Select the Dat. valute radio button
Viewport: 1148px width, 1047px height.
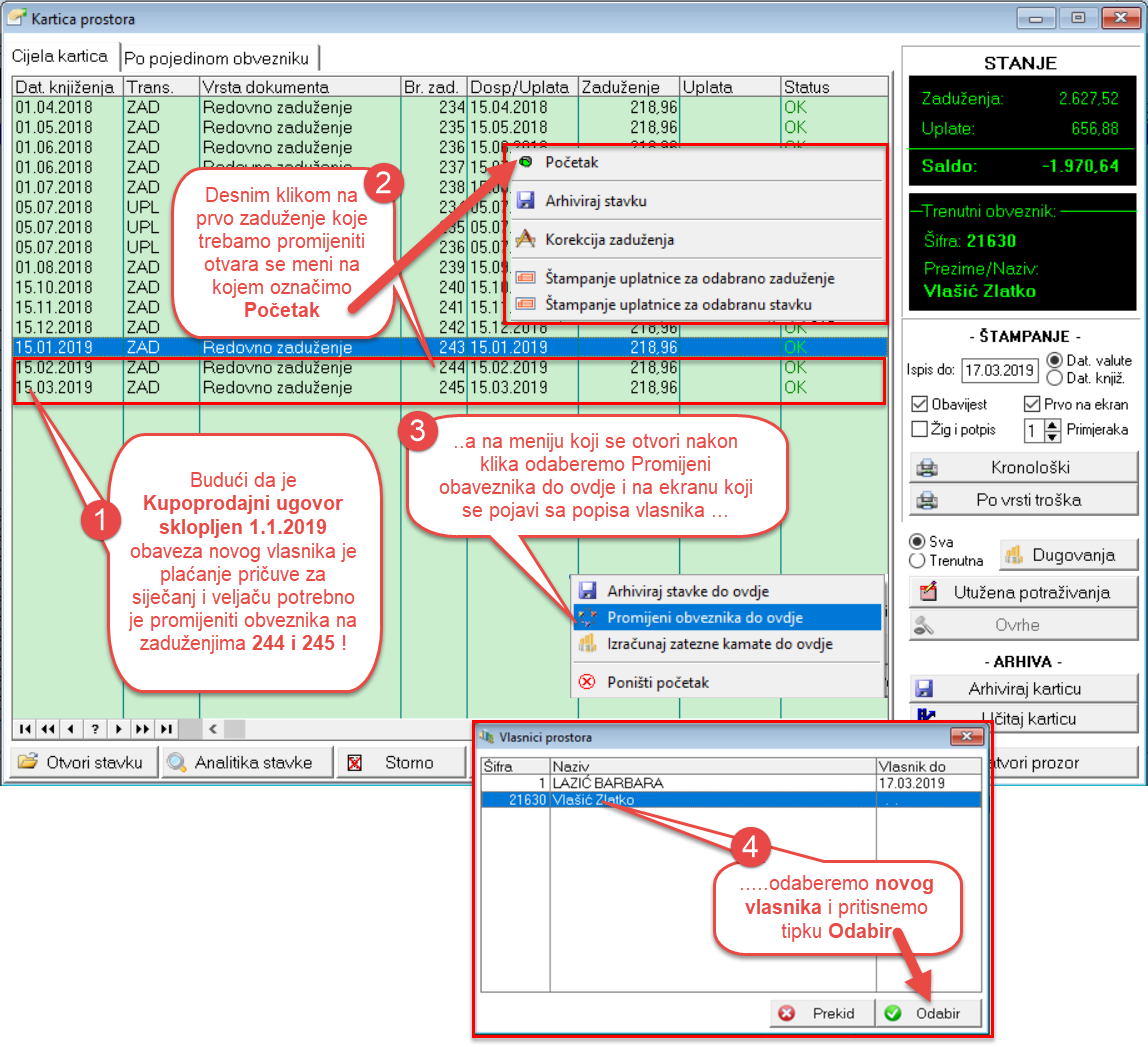click(1055, 360)
